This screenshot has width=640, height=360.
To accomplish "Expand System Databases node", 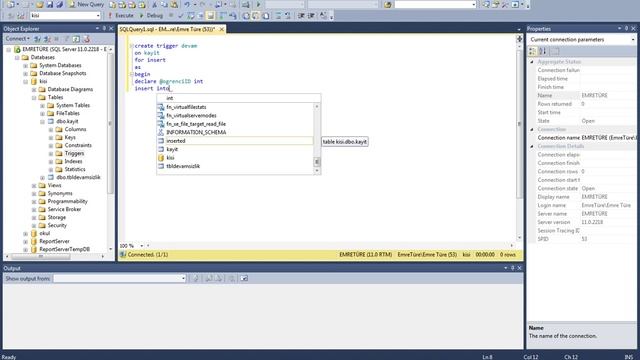I will coord(25,65).
